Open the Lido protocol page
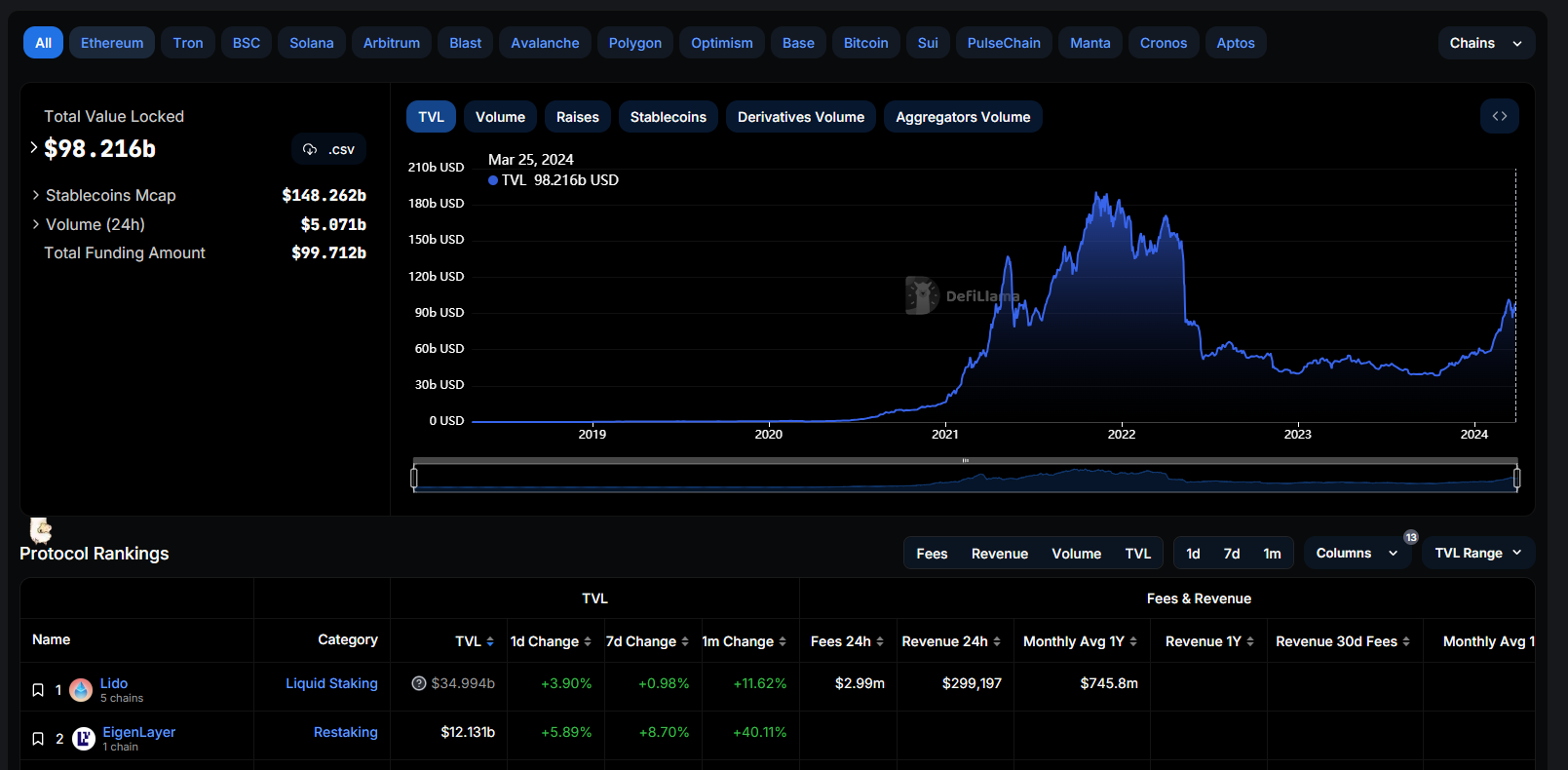1568x770 pixels. click(114, 683)
